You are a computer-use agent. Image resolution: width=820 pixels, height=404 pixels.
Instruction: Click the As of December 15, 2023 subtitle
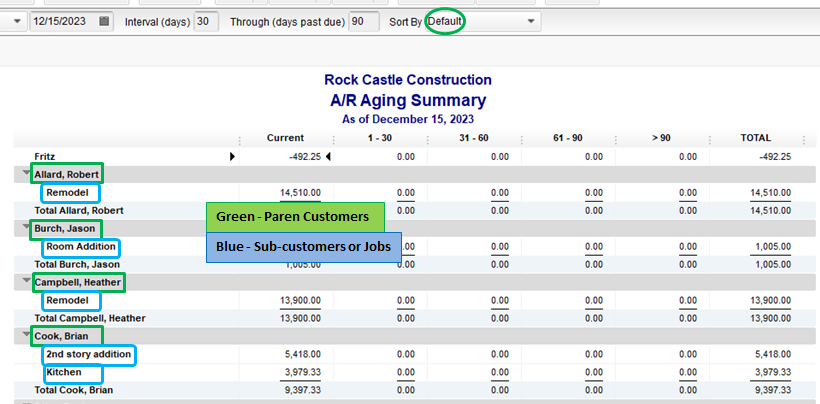408,119
